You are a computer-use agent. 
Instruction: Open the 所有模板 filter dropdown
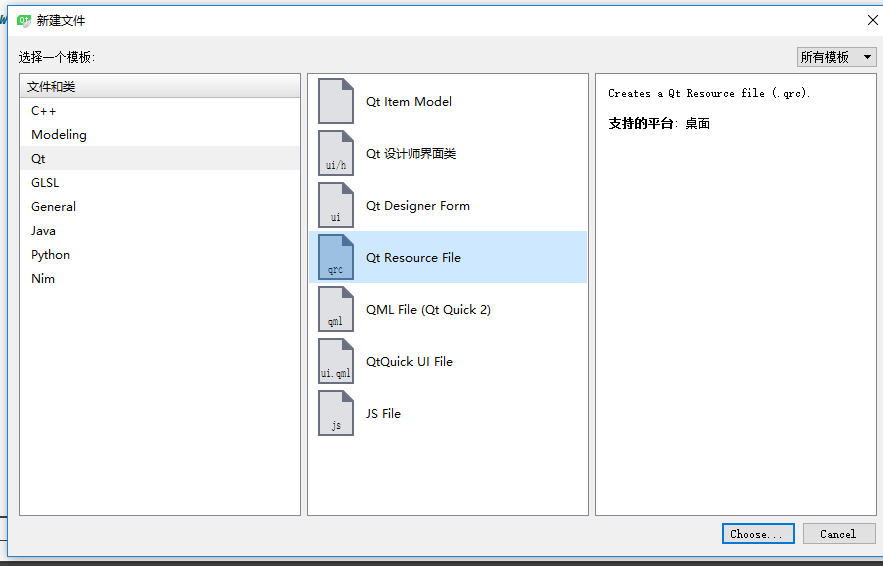pyautogui.click(x=836, y=57)
